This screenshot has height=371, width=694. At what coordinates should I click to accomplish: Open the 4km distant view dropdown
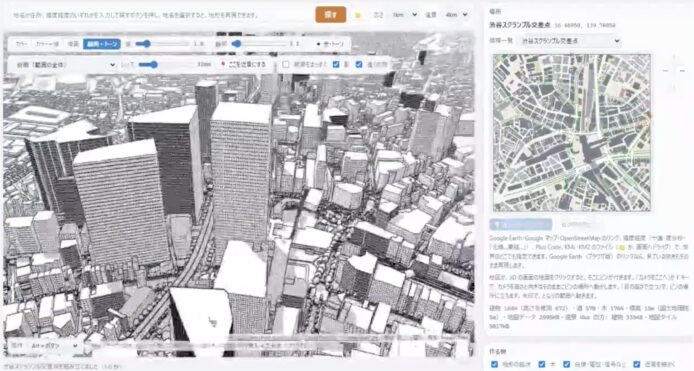456,15
